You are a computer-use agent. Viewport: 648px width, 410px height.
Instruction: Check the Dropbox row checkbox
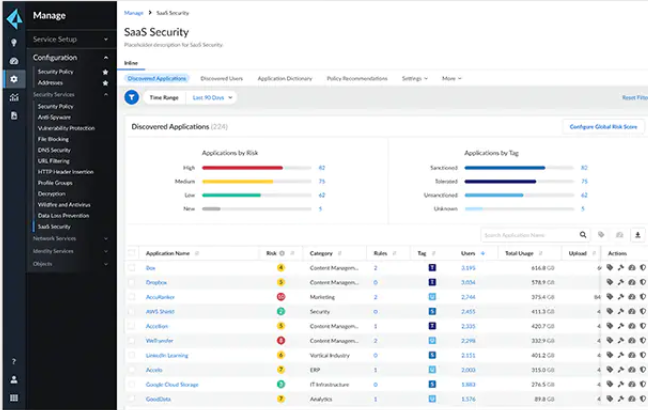tap(132, 282)
